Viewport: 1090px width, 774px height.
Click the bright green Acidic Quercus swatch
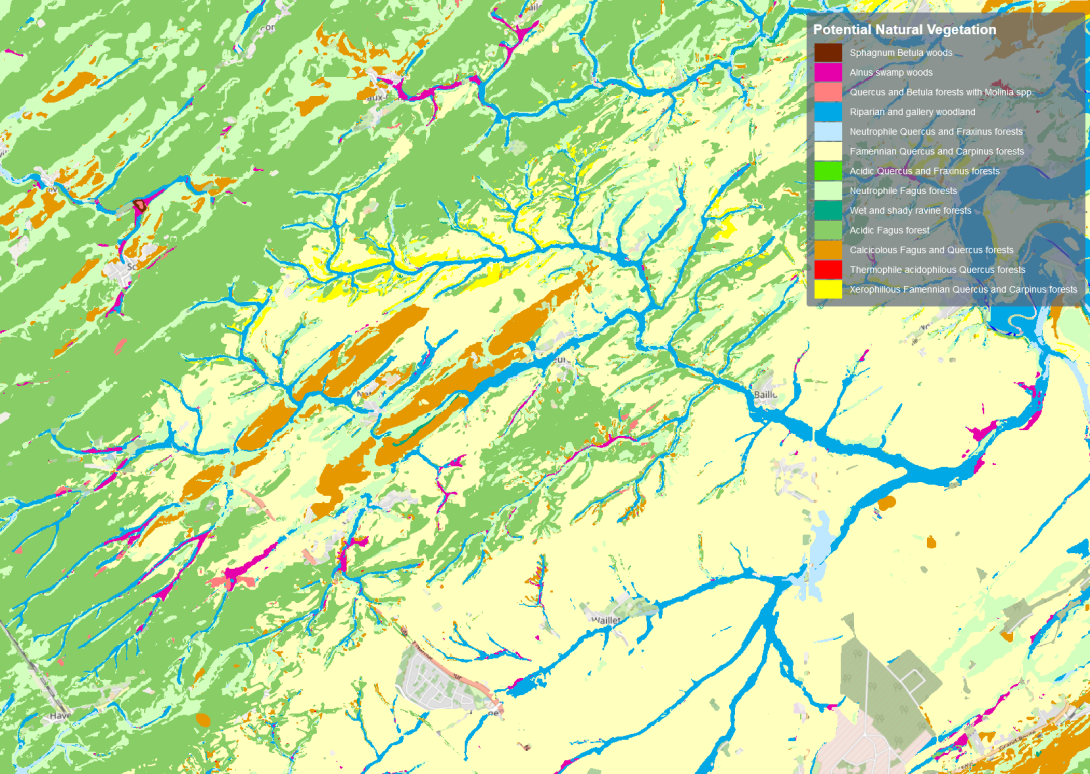point(830,170)
